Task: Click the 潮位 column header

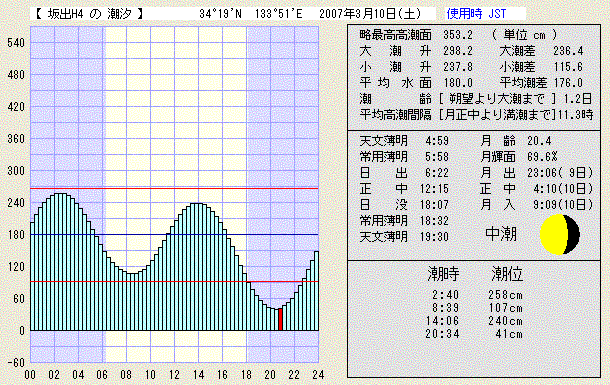Action: pos(507,274)
